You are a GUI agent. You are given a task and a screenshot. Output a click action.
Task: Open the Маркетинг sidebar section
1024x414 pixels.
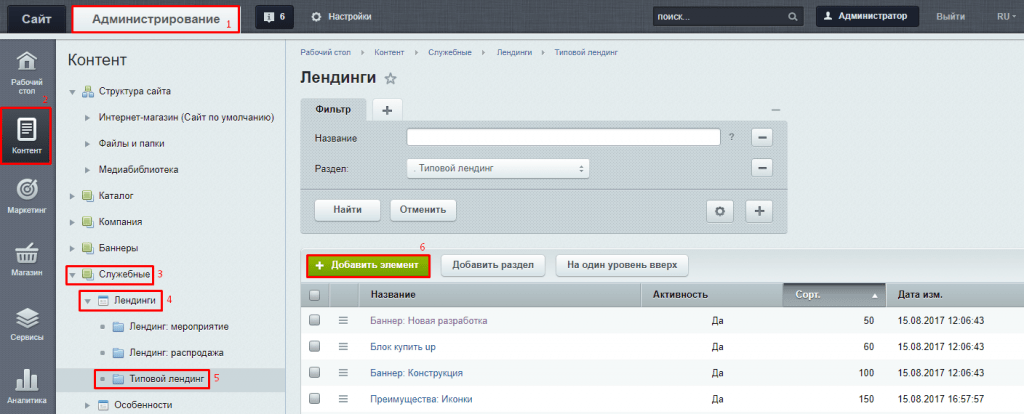[27, 196]
